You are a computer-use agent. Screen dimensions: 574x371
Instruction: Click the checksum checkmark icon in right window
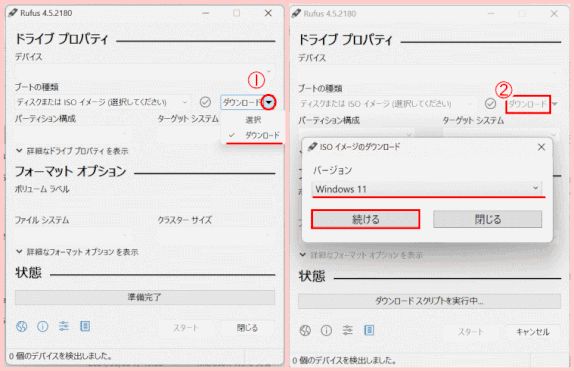tap(491, 104)
